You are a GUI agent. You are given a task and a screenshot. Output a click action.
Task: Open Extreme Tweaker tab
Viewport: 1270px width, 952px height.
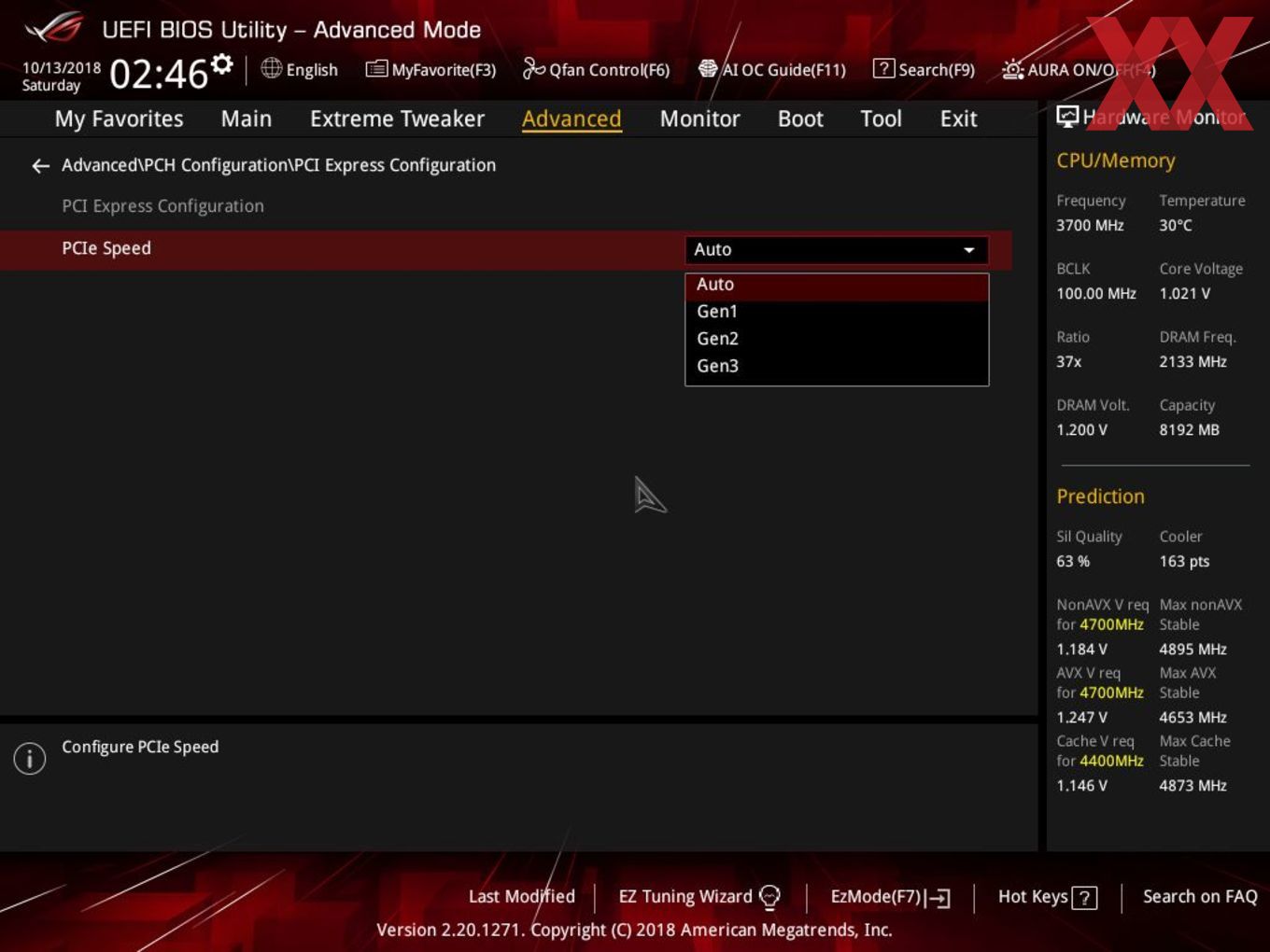(x=397, y=119)
